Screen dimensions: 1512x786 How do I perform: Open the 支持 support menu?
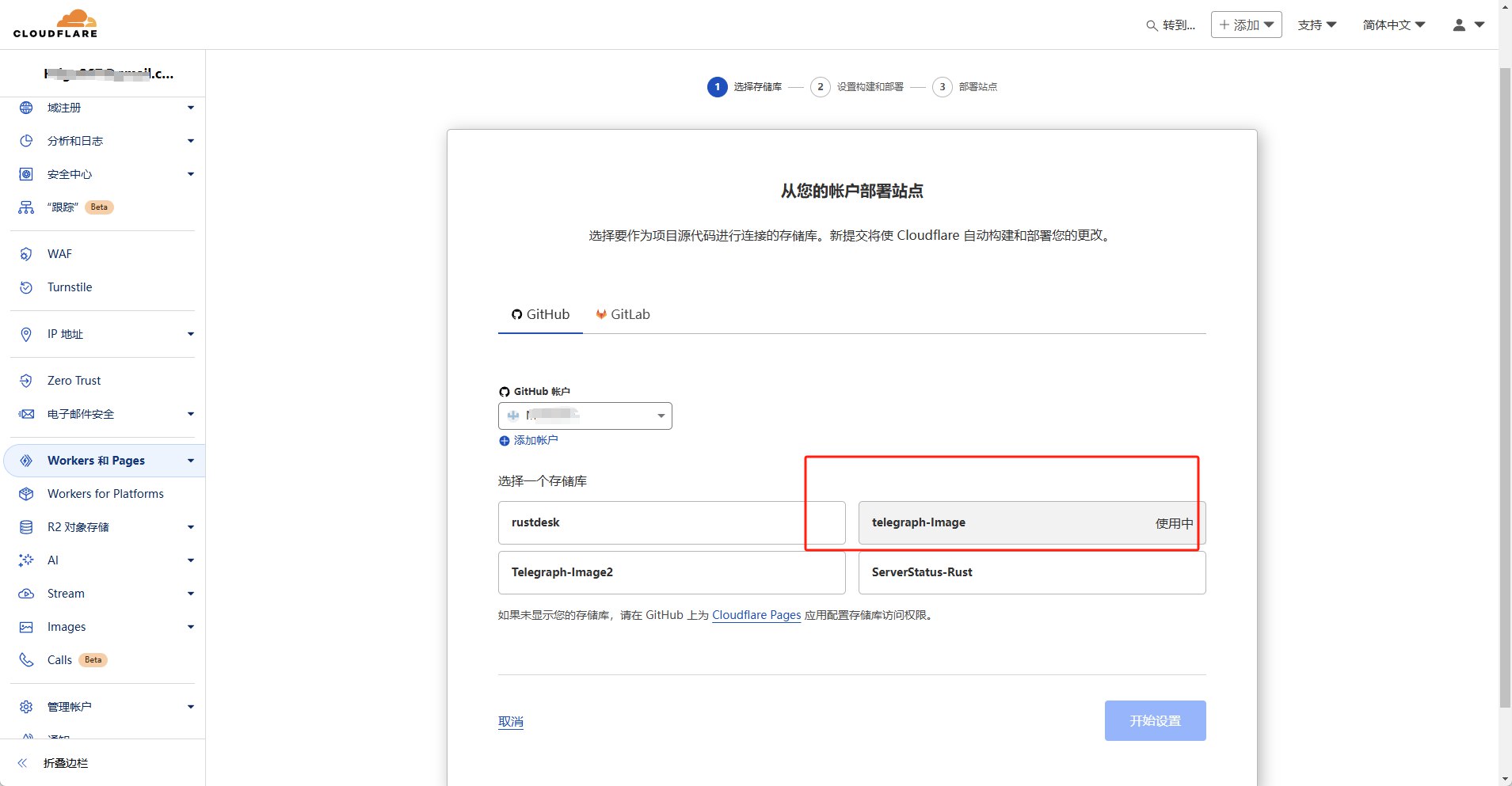(x=1317, y=25)
